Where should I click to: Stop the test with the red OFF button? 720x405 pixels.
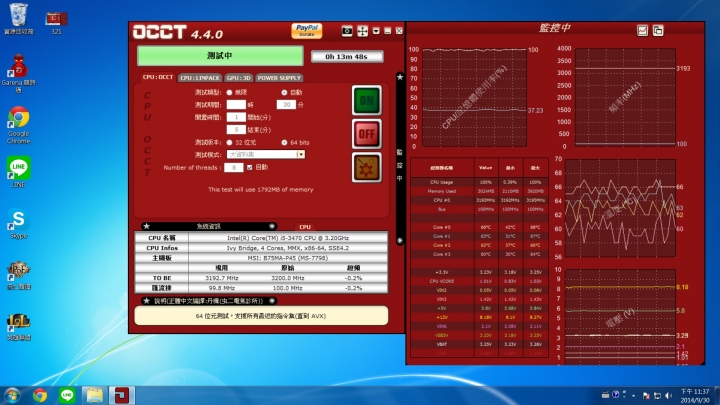coord(366,134)
